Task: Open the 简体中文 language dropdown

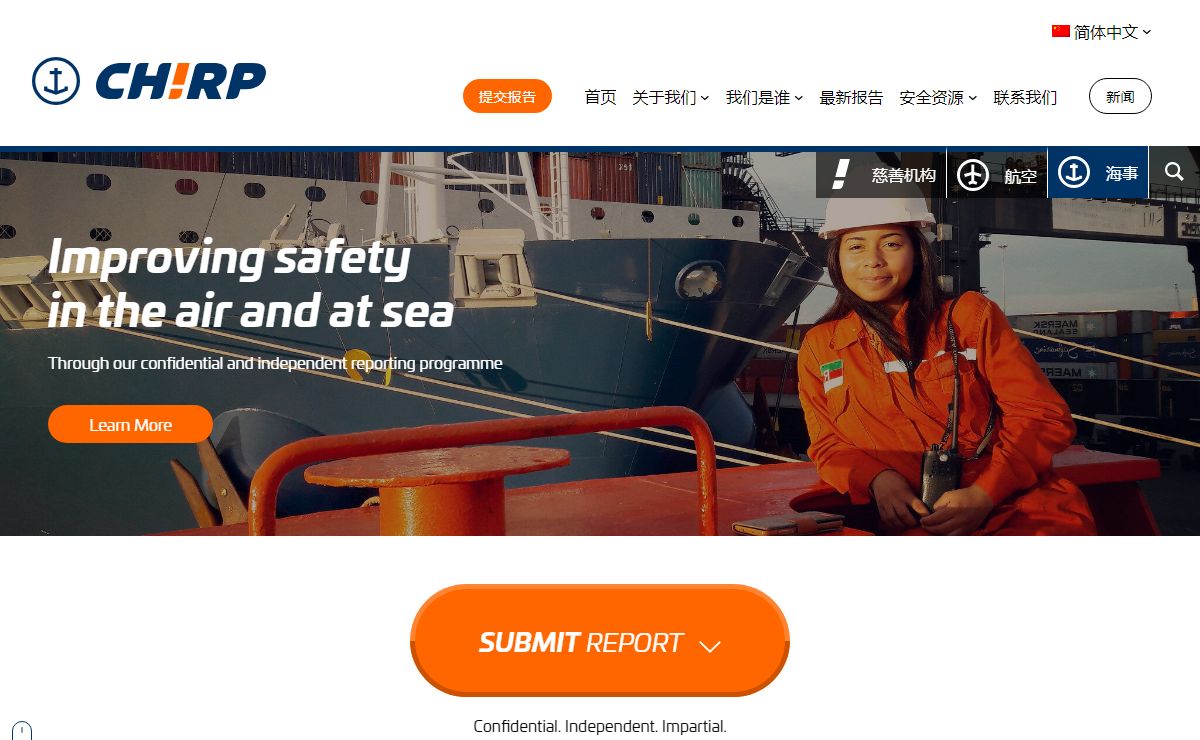Action: pos(1102,32)
